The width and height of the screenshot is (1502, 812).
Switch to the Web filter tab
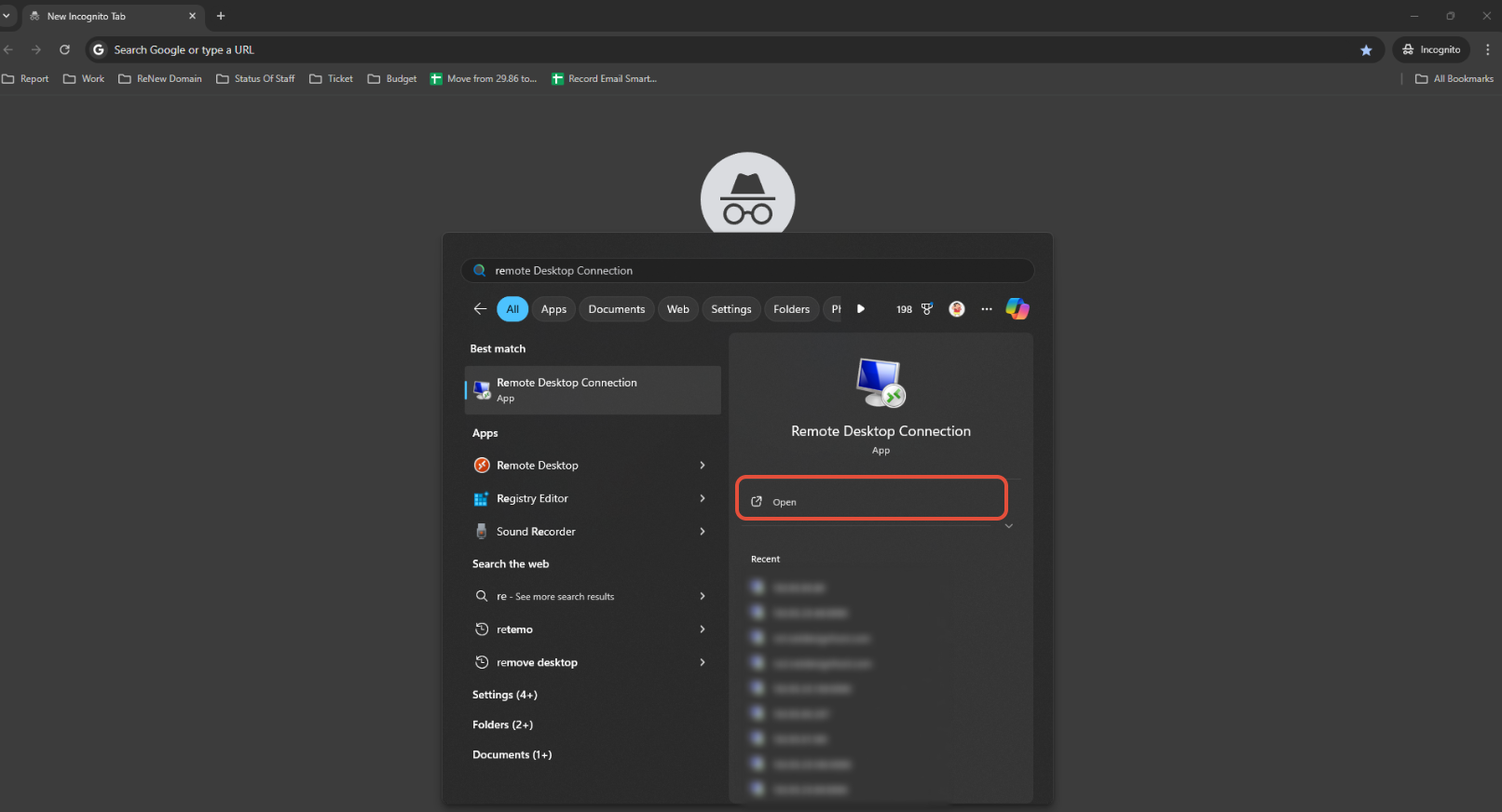click(678, 309)
